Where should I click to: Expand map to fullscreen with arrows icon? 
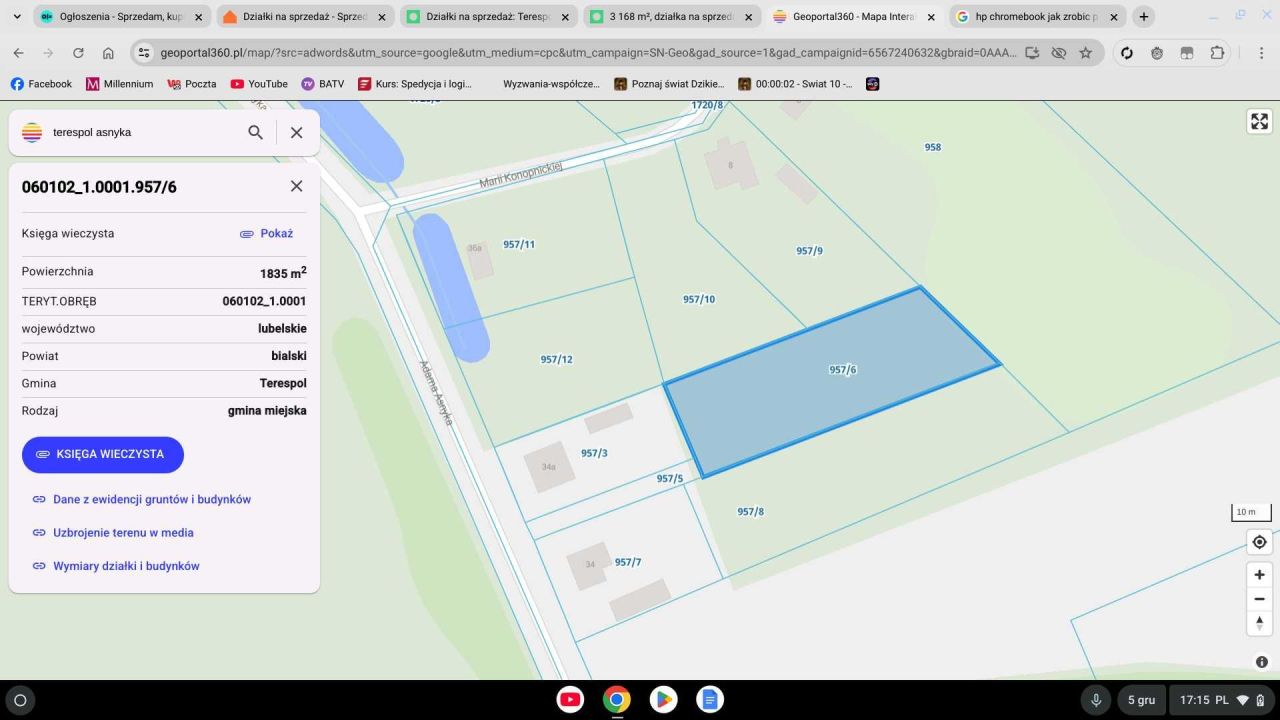click(1259, 121)
